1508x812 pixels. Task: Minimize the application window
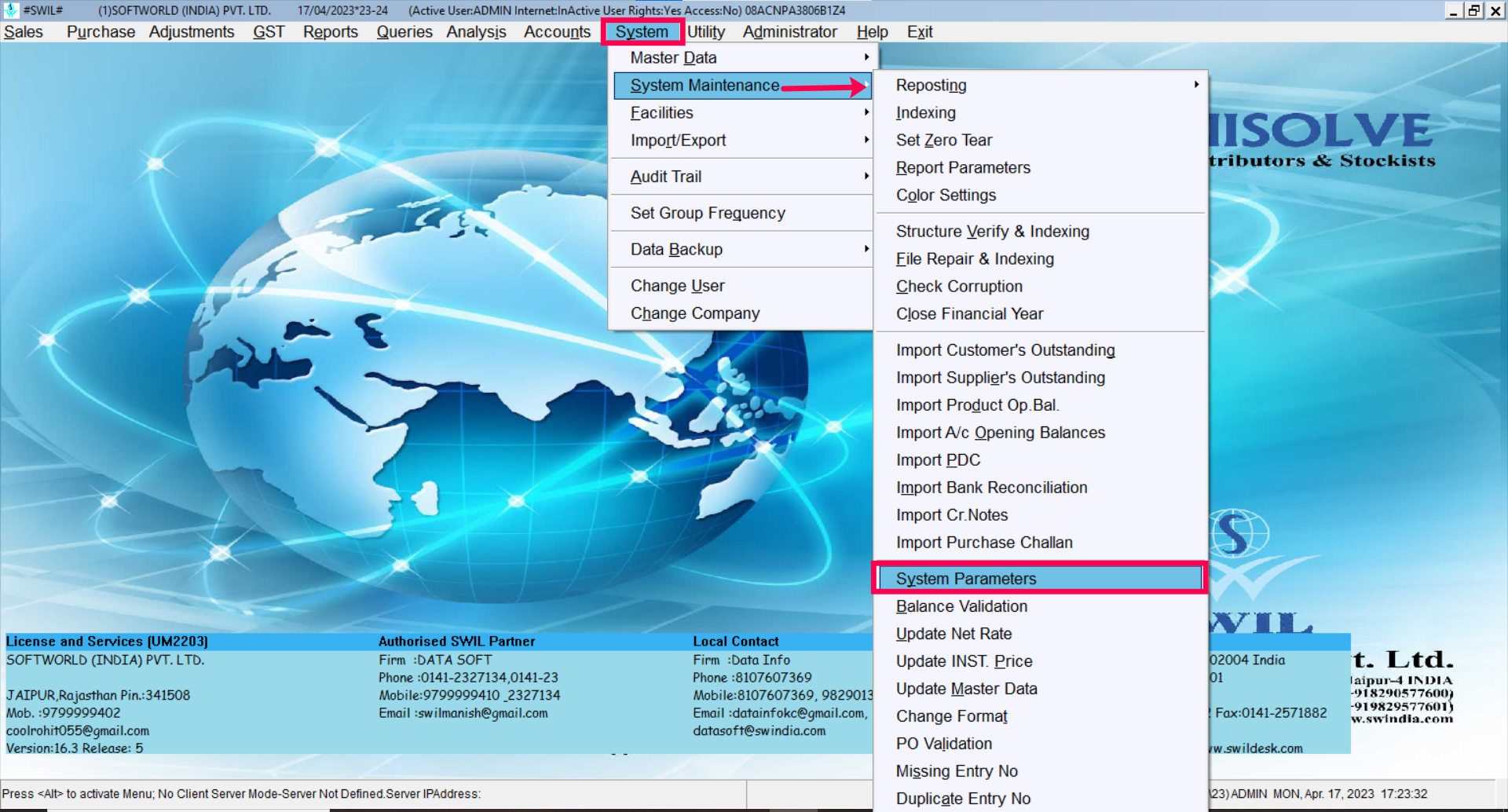(1453, 11)
